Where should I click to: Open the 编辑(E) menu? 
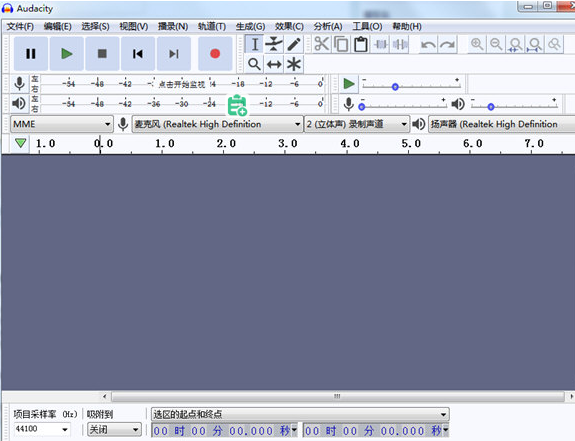58,26
